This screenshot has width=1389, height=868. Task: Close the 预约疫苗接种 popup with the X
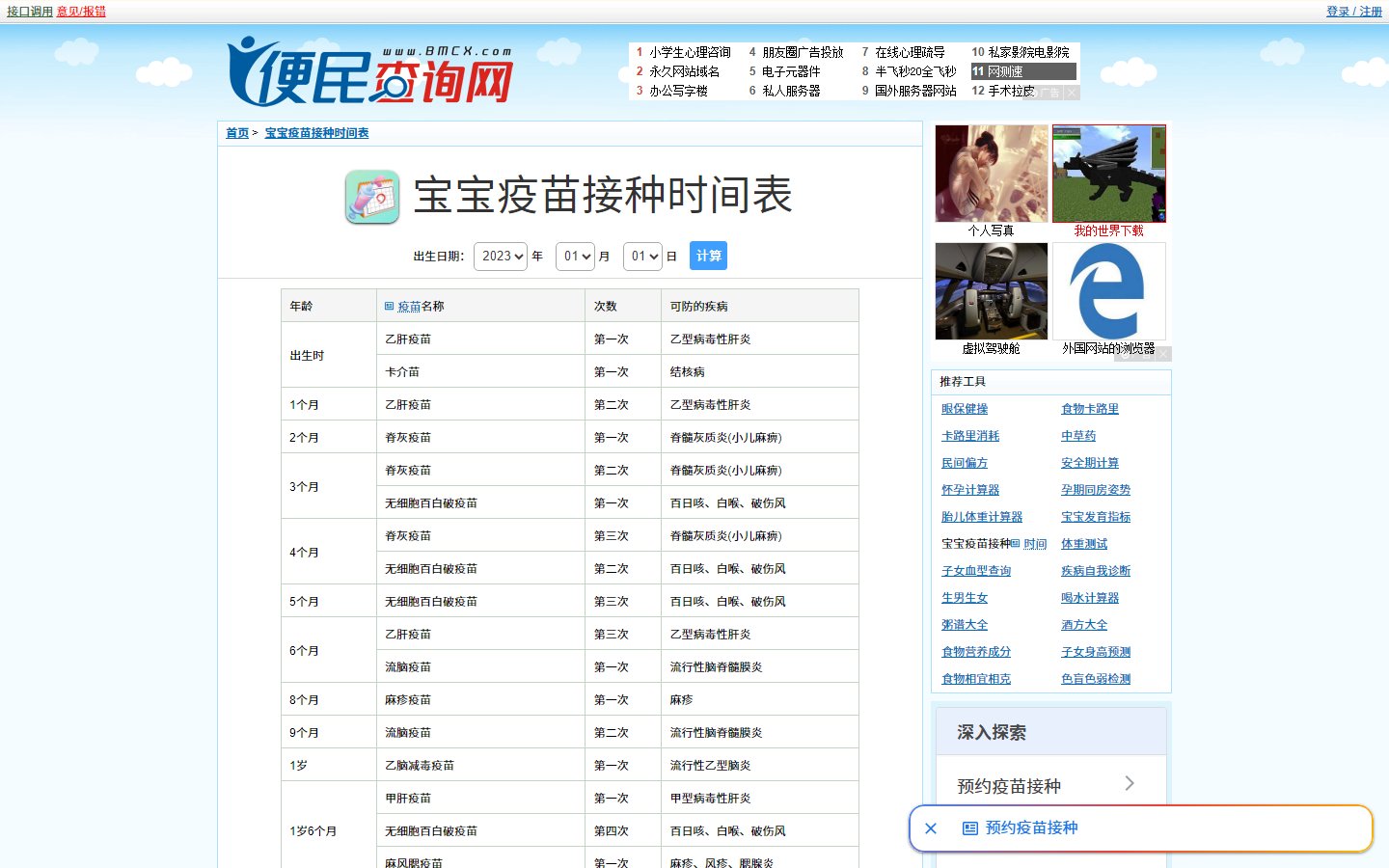[931, 828]
